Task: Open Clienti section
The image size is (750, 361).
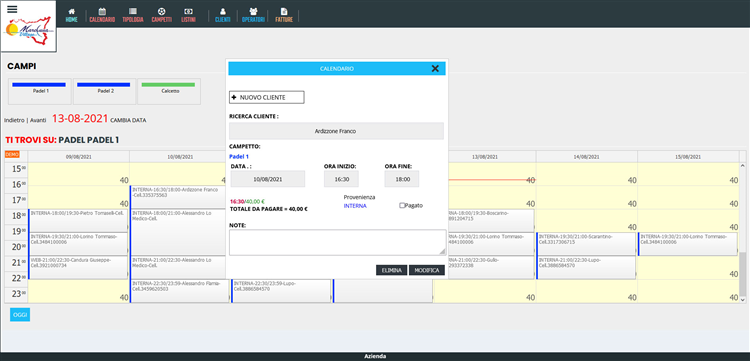Action: (x=222, y=15)
